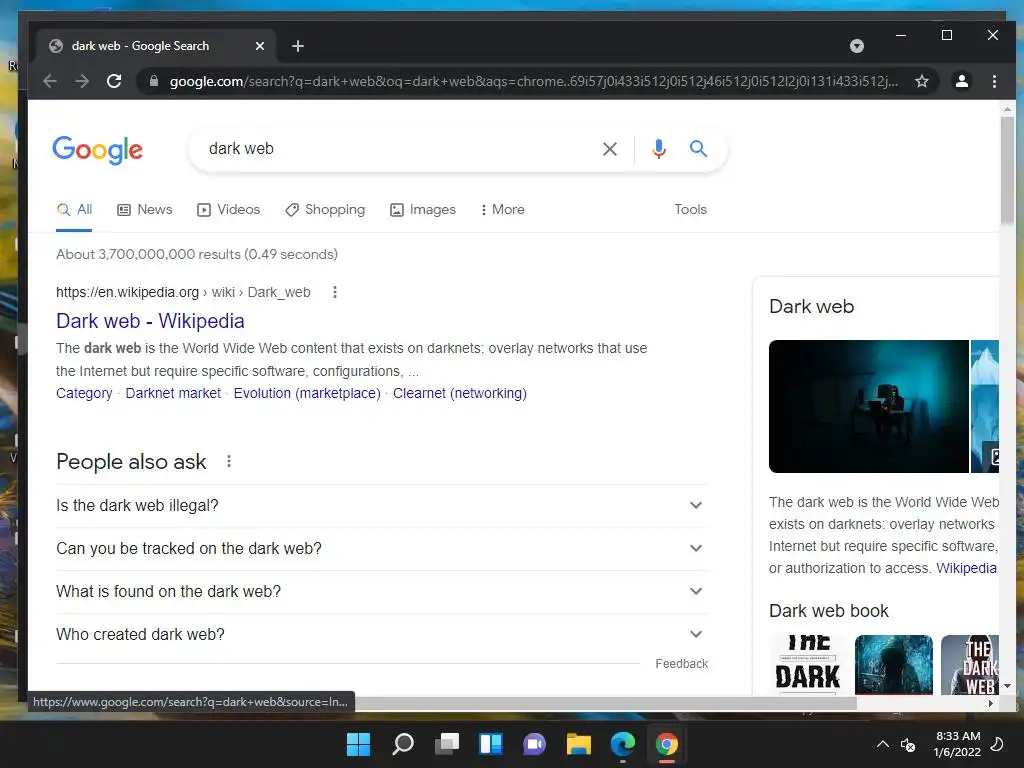Switch to the Videos tab

click(x=229, y=210)
